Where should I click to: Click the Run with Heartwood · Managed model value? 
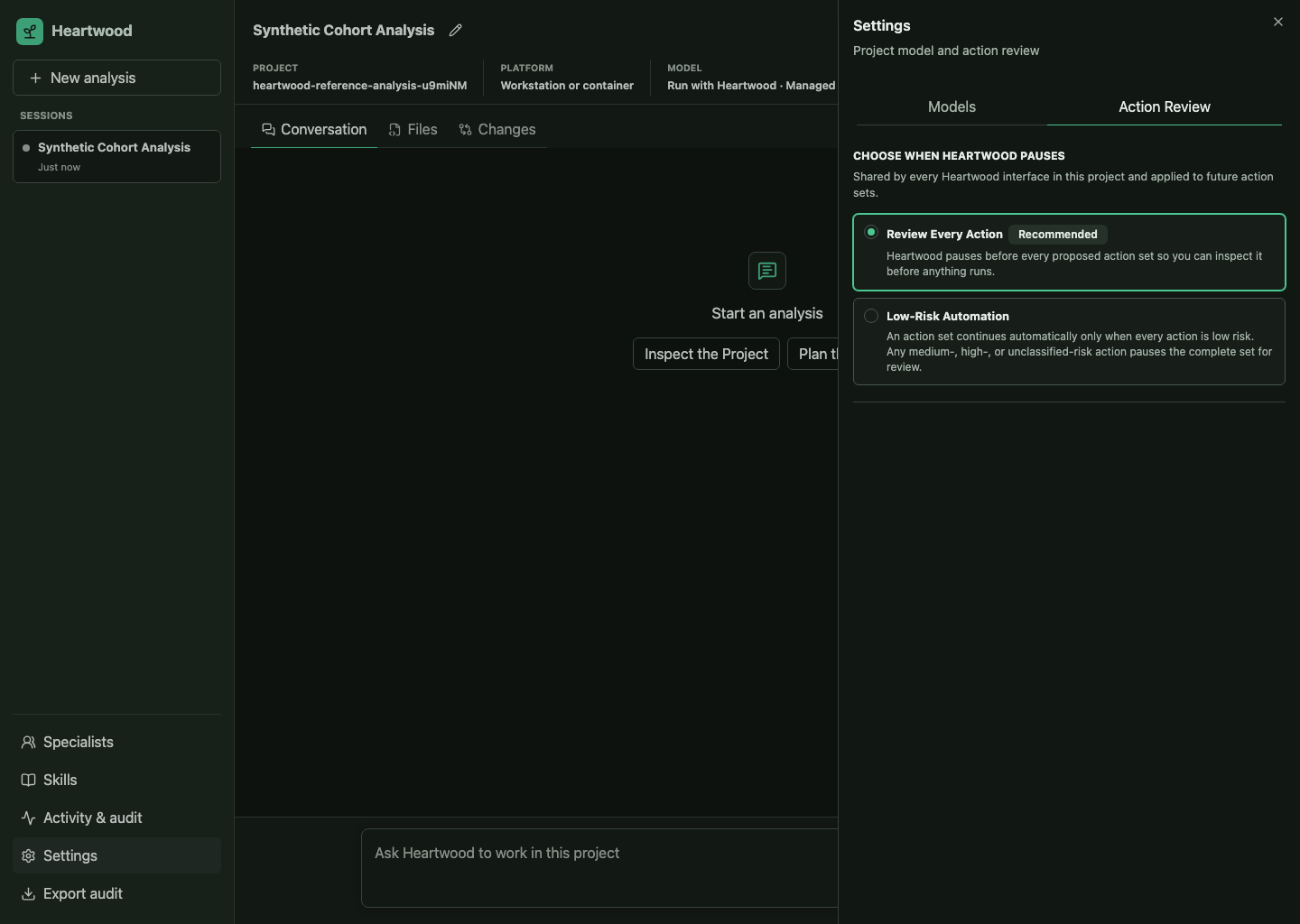[751, 86]
